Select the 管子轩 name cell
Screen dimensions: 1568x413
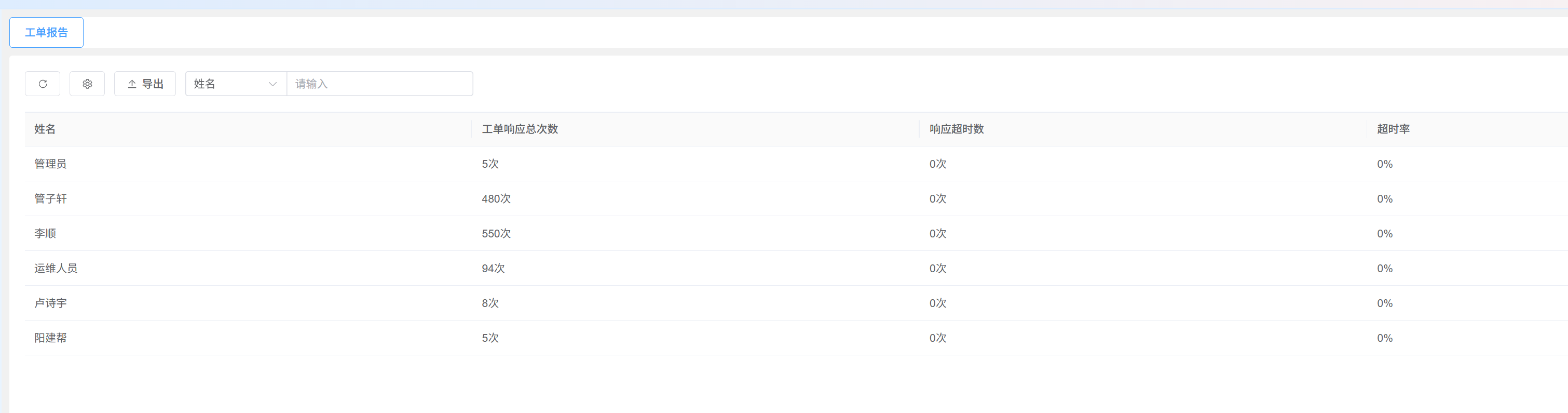[x=50, y=198]
